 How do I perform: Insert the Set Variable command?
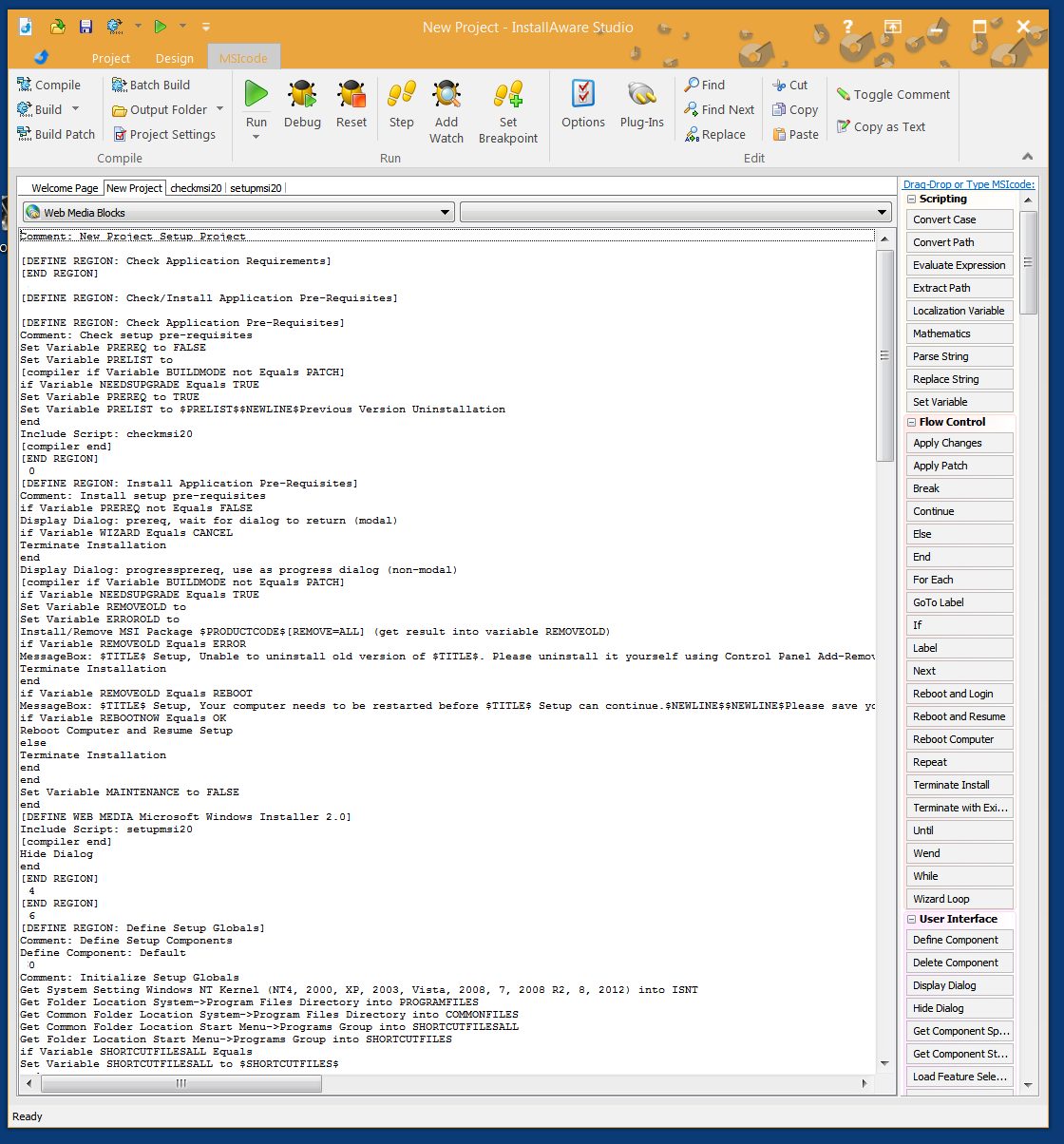tap(959, 402)
